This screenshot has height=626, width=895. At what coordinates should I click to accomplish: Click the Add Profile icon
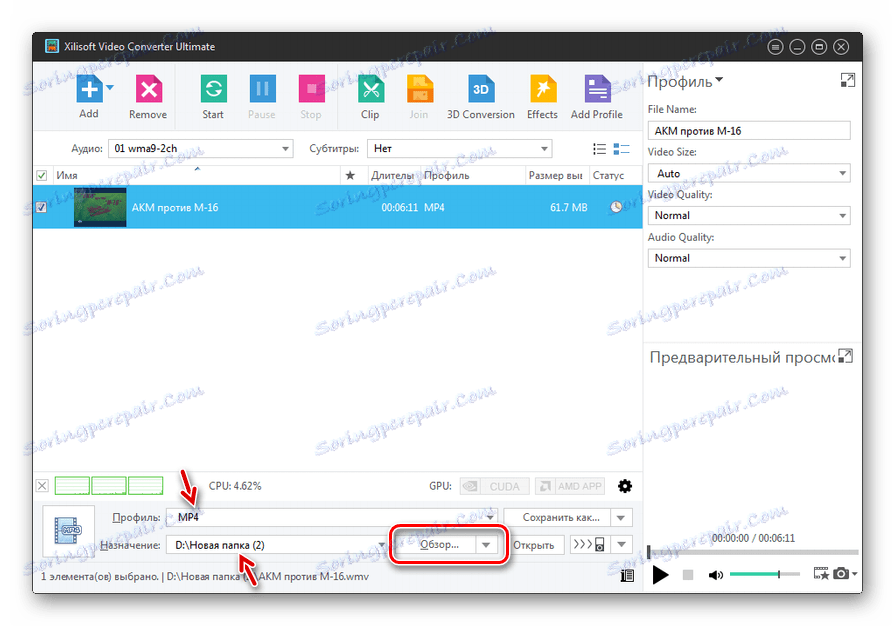point(597,89)
